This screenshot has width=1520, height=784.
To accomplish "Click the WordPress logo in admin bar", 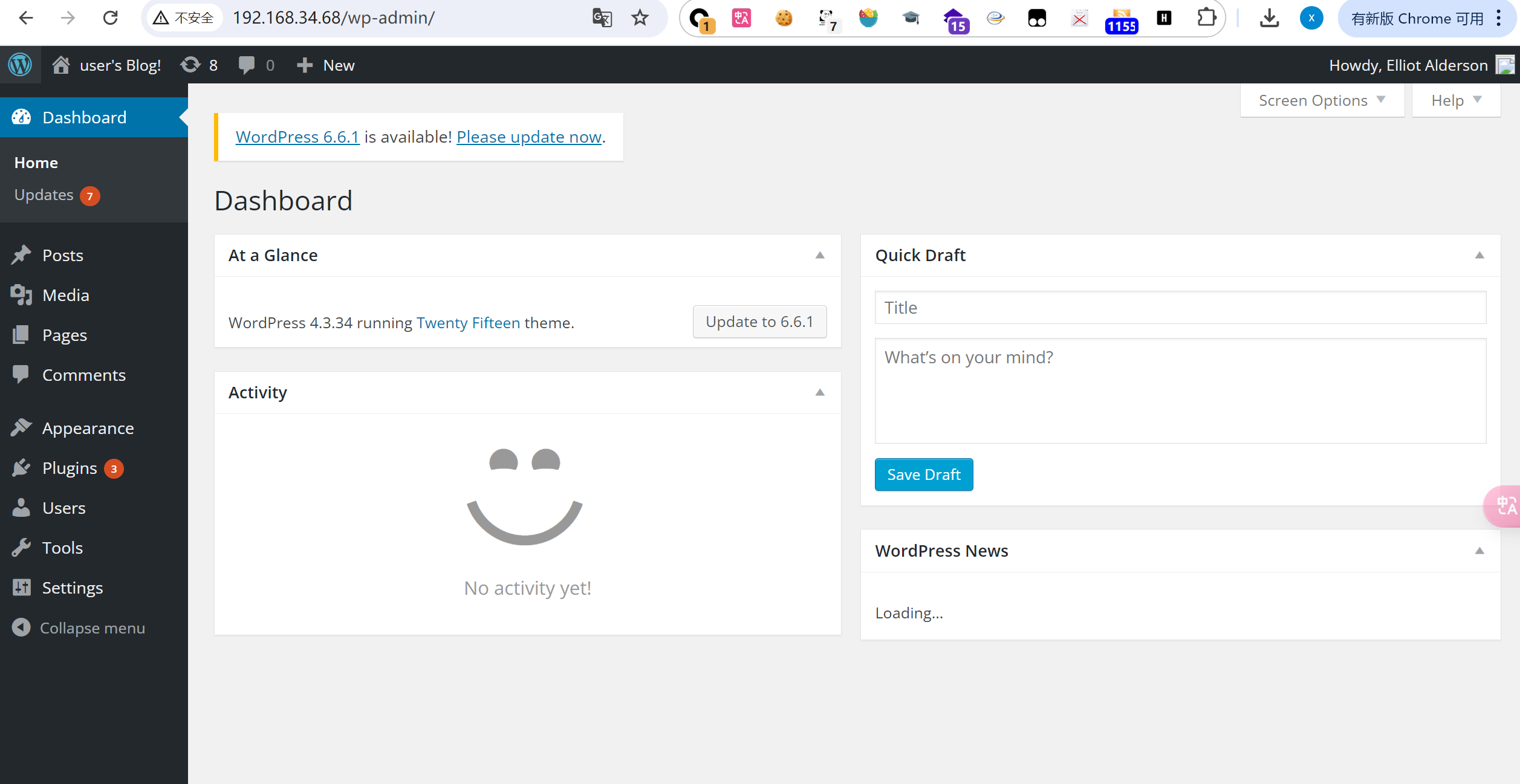I will click(x=21, y=65).
